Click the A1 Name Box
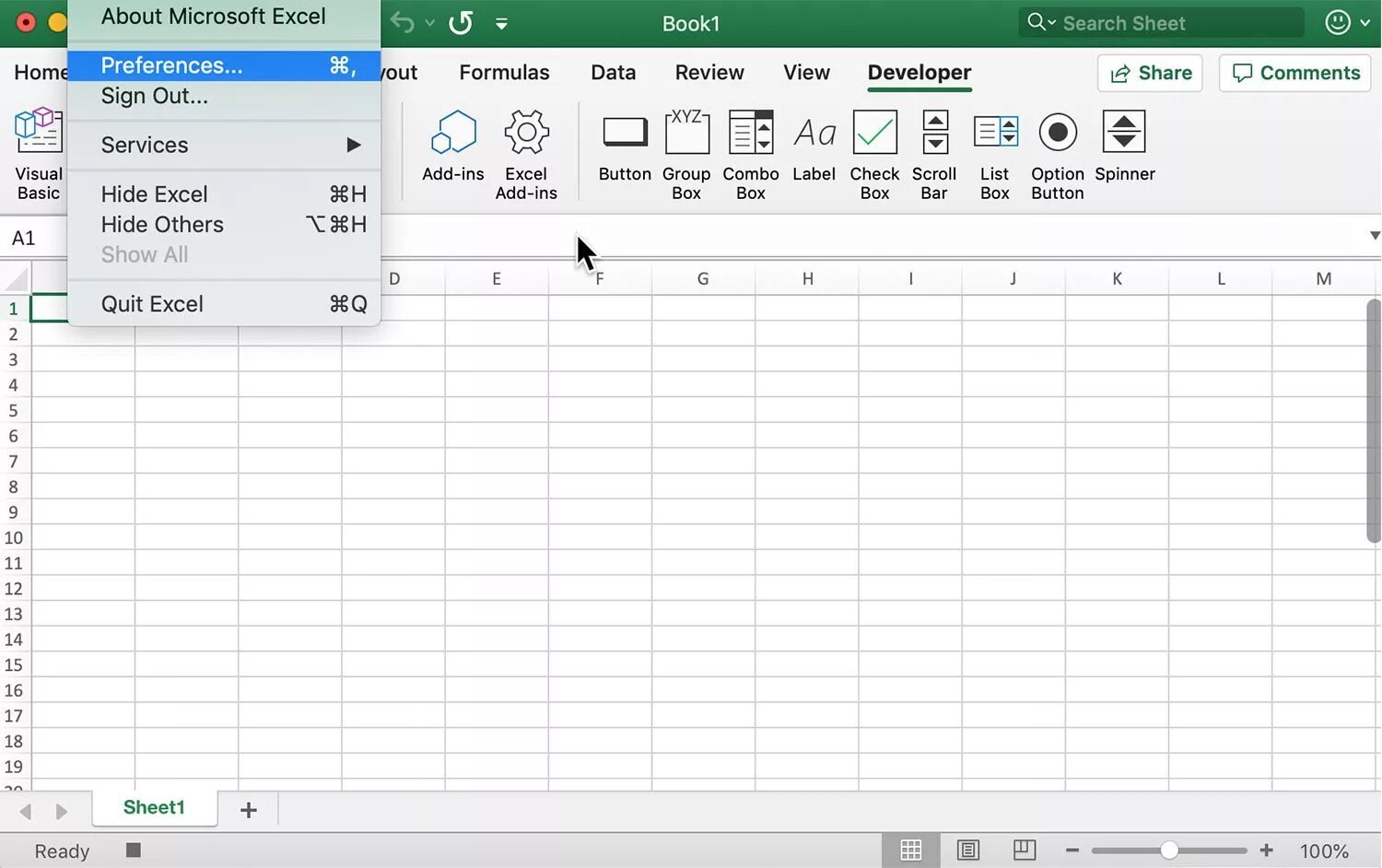1382x868 pixels. click(x=33, y=238)
